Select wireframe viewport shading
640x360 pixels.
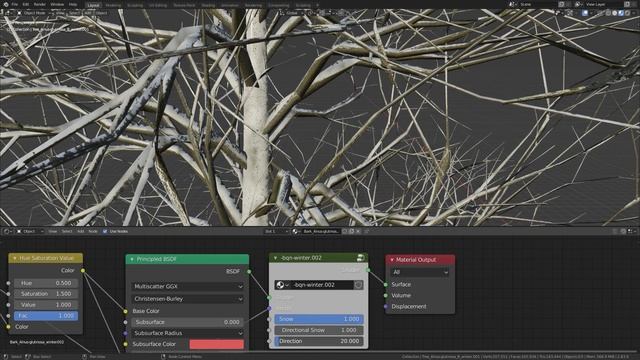(608, 13)
